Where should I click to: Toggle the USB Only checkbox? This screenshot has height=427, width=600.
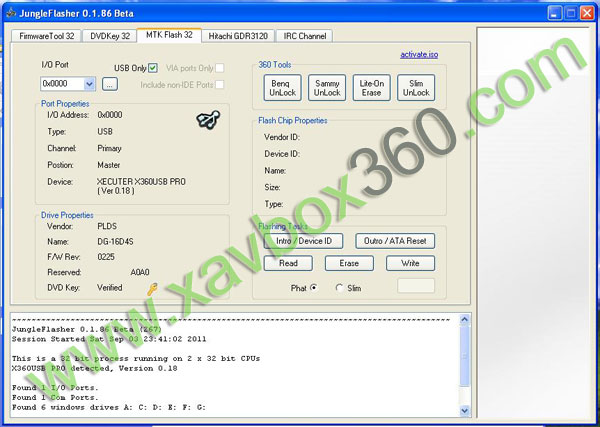tap(153, 68)
